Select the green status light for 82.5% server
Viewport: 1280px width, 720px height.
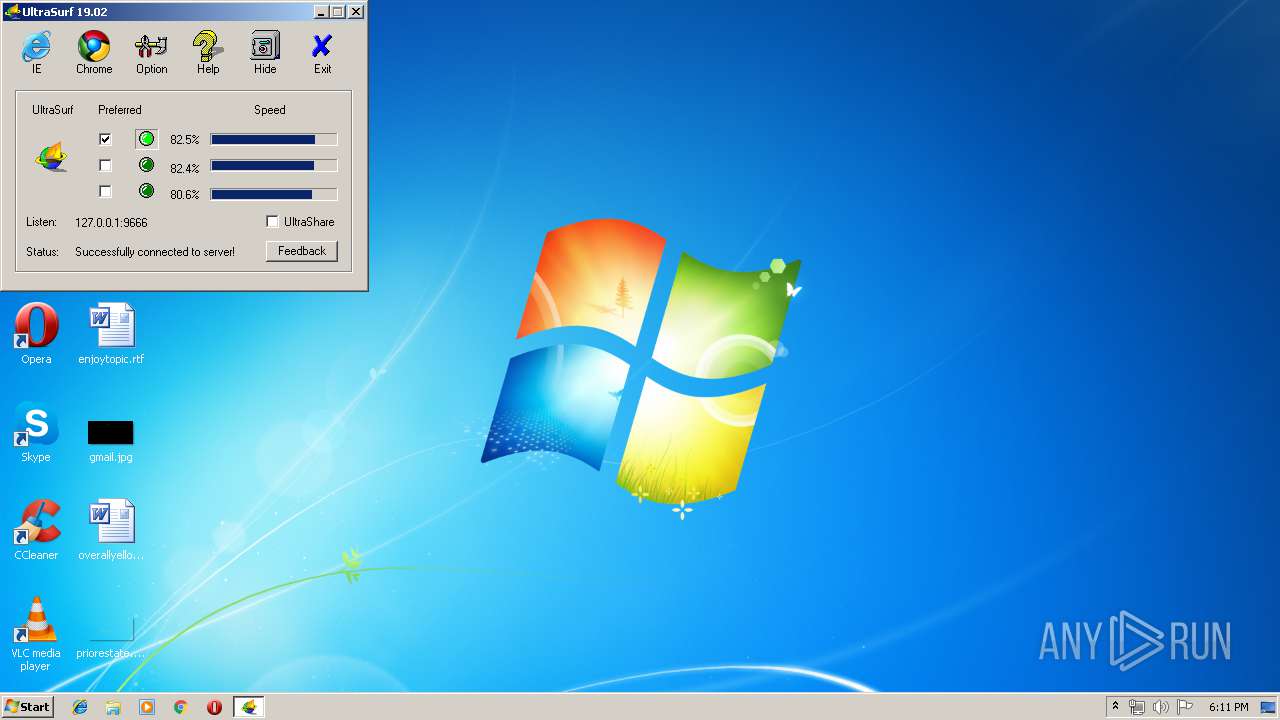coord(146,139)
